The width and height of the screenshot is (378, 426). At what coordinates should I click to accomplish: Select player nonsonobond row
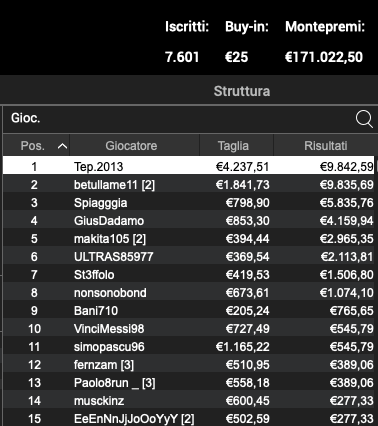click(189, 292)
